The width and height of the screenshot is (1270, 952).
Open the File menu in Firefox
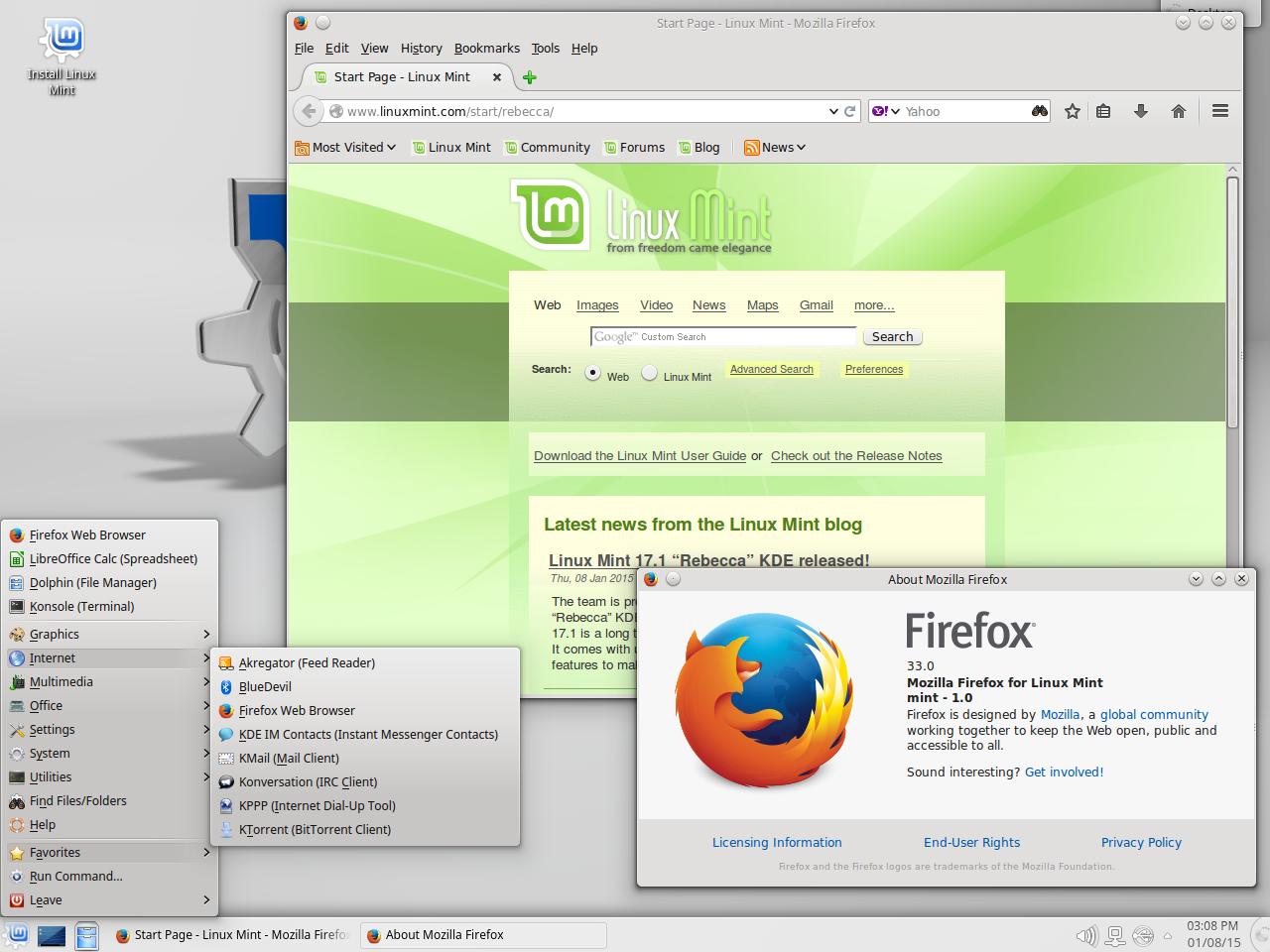pos(304,48)
